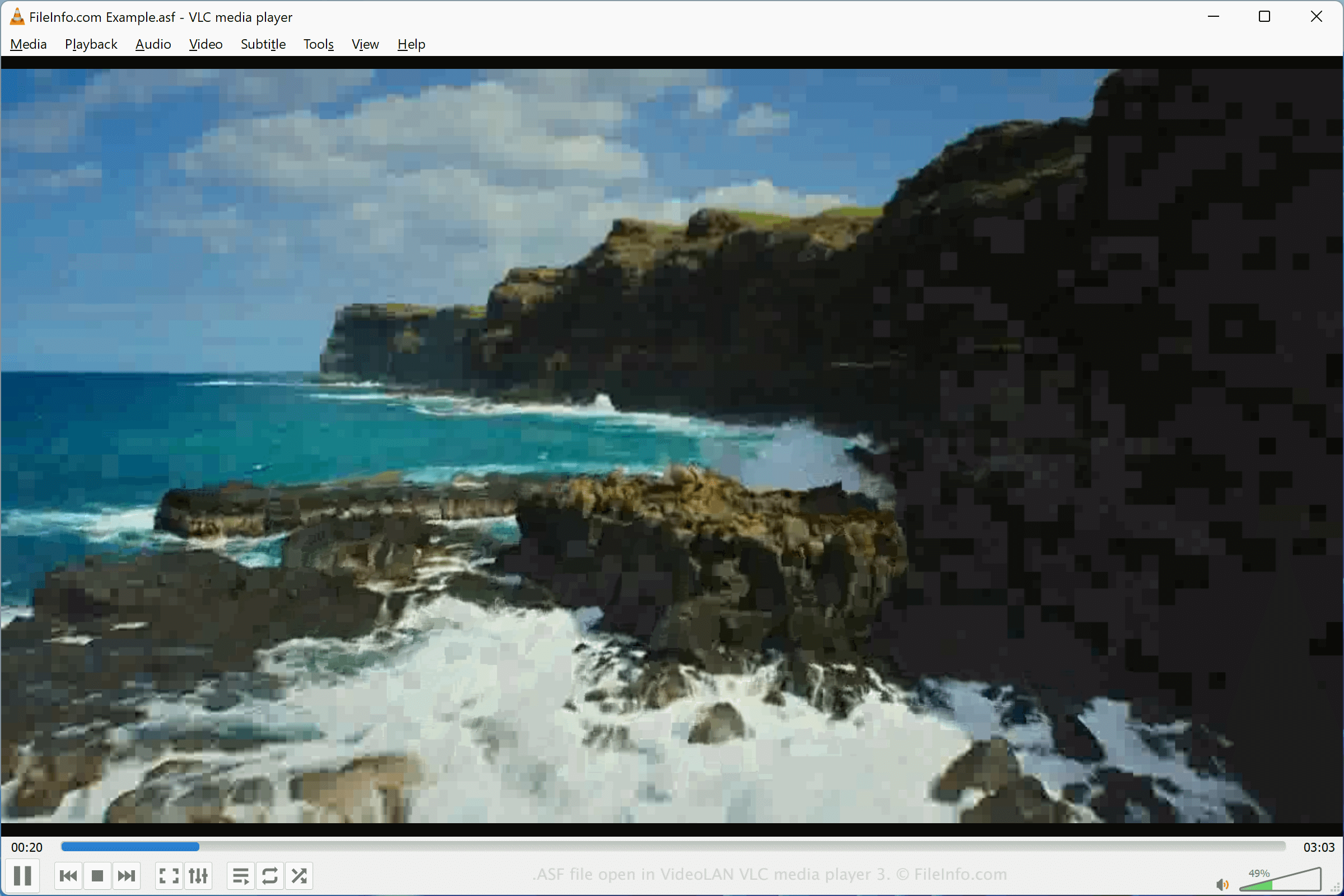Minimize the VLC window
Viewport: 1344px width, 896px height.
pos(1214,17)
